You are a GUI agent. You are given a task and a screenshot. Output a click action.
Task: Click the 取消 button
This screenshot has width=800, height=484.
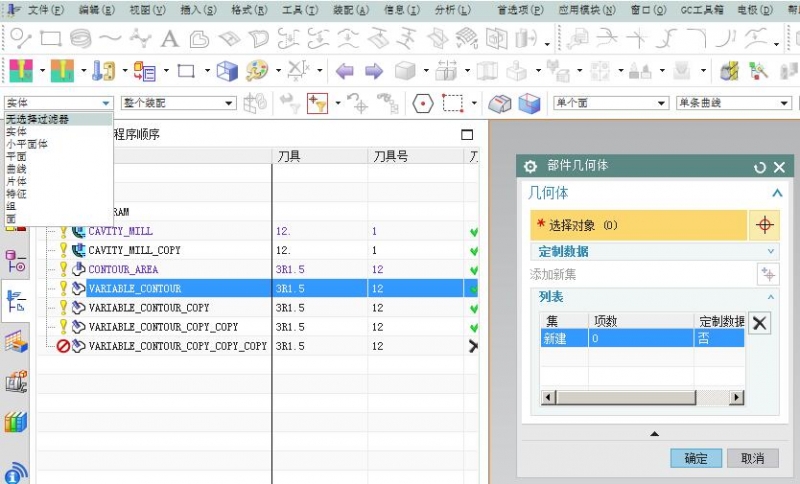pyautogui.click(x=753, y=458)
